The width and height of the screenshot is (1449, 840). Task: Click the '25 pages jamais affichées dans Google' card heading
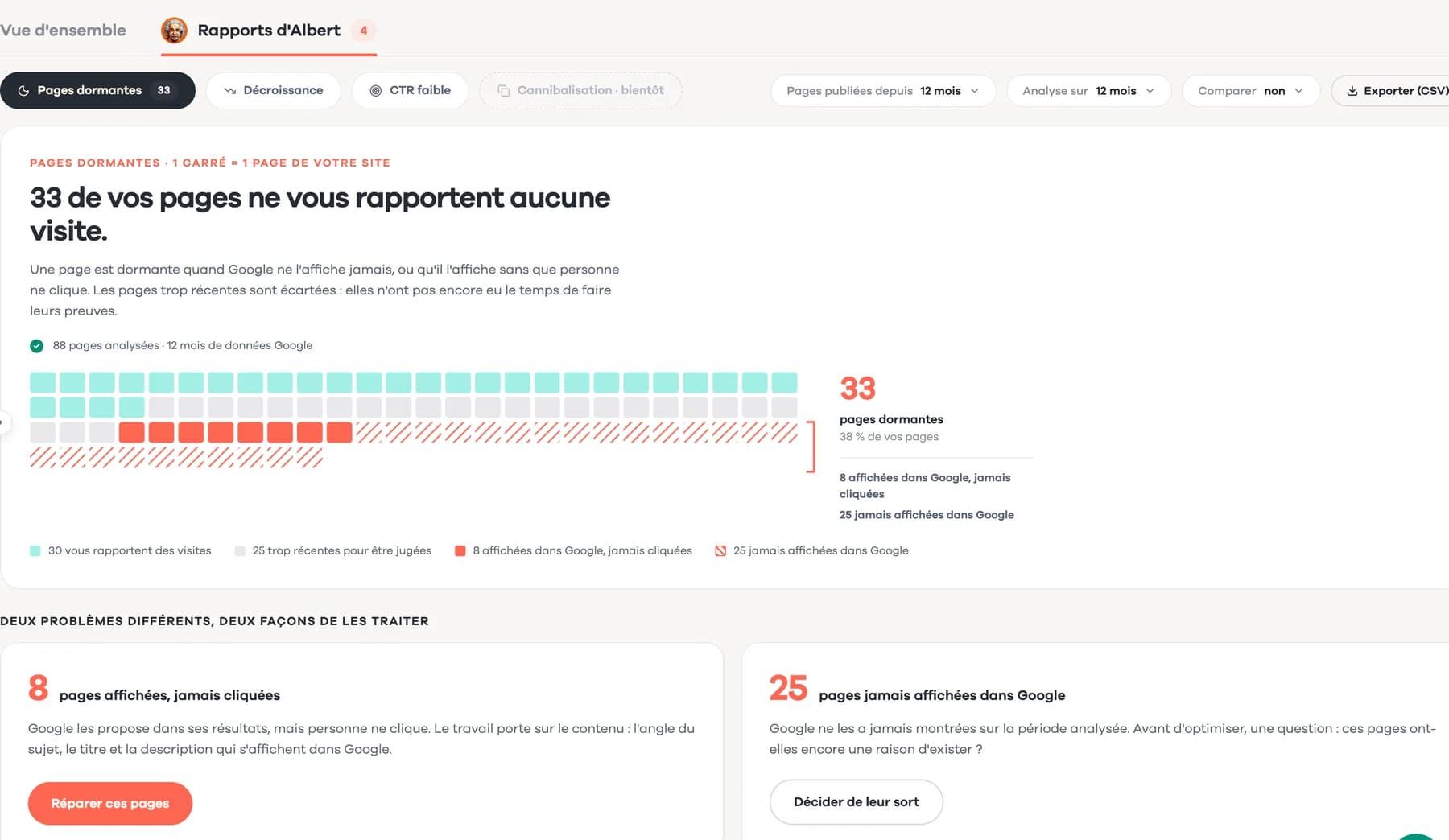click(x=917, y=689)
